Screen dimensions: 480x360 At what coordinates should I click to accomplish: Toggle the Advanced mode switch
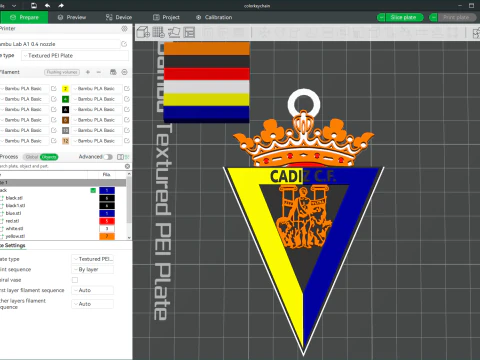[x=108, y=157]
